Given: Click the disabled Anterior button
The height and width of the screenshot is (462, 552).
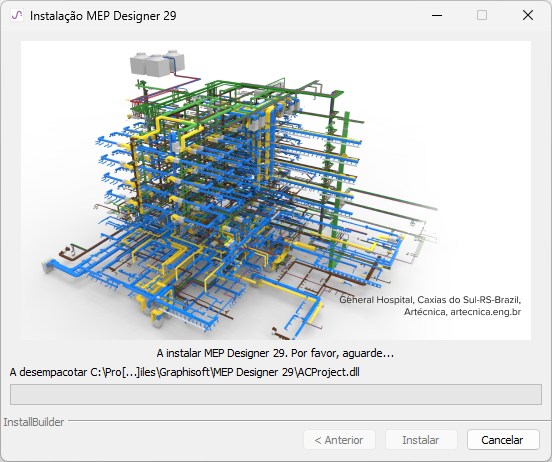Looking at the screenshot, I should pos(339,439).
